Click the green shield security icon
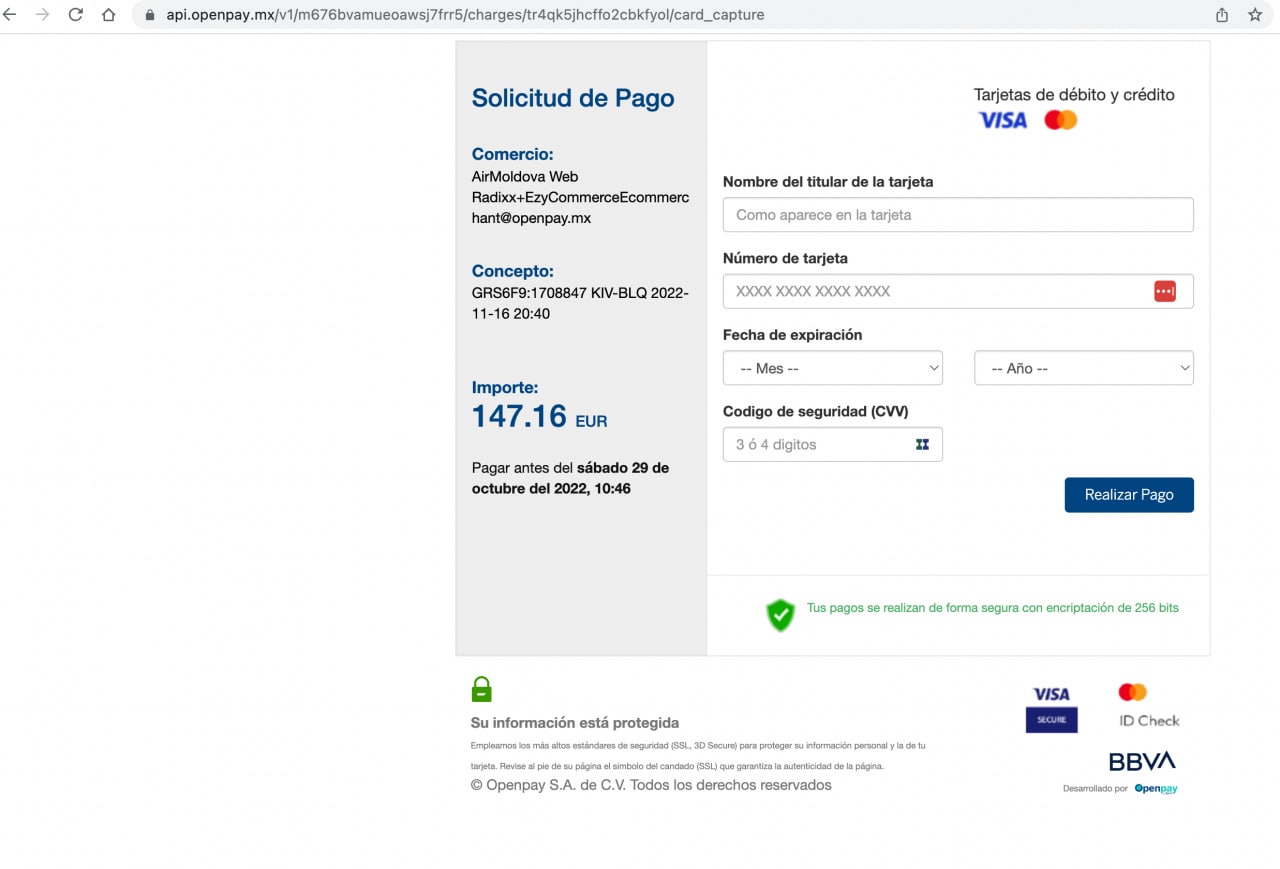The height and width of the screenshot is (869, 1280). coord(780,615)
